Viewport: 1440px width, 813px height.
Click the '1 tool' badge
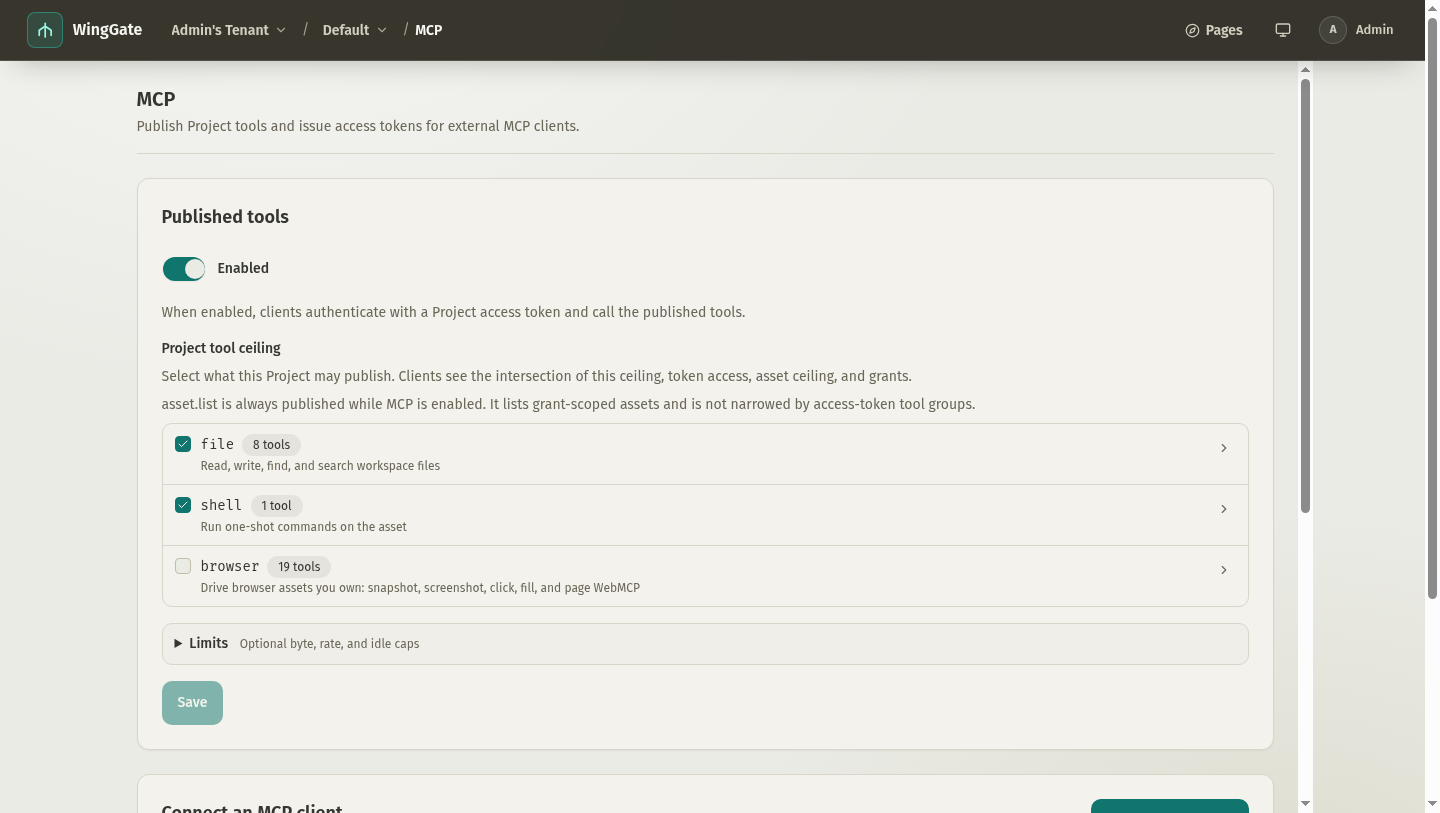pyautogui.click(x=277, y=506)
